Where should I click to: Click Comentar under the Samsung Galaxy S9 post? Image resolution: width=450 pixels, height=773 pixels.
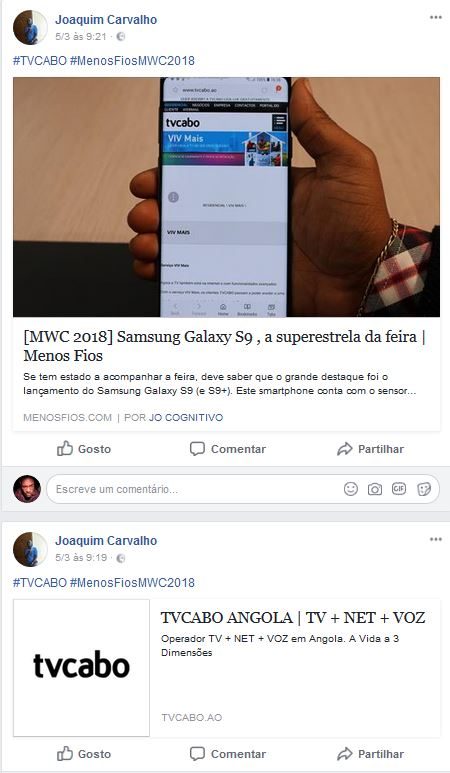(228, 449)
